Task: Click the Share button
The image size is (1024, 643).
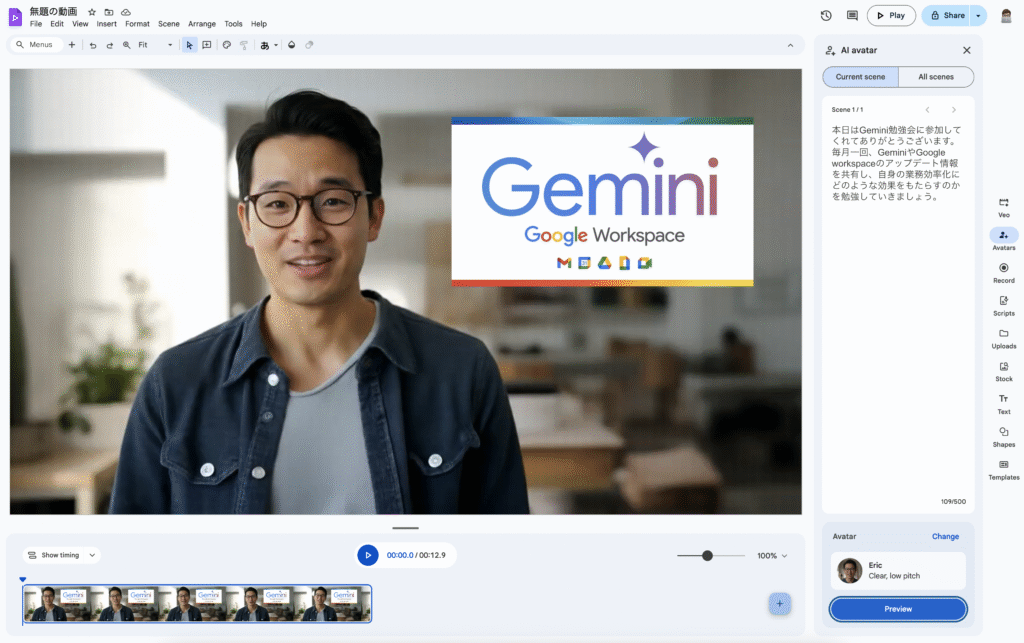Action: tap(946, 16)
